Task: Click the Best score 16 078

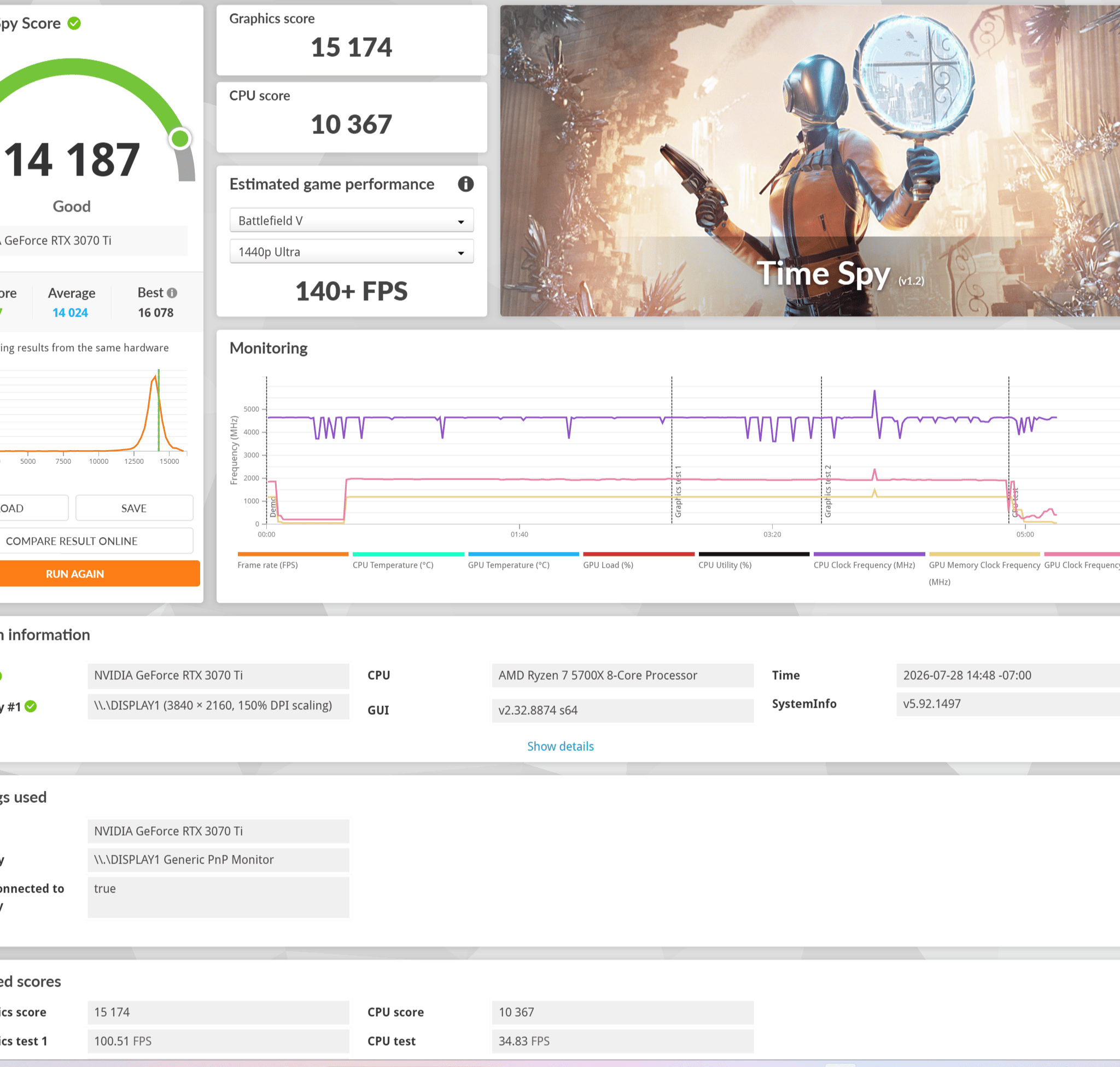Action: [x=156, y=313]
